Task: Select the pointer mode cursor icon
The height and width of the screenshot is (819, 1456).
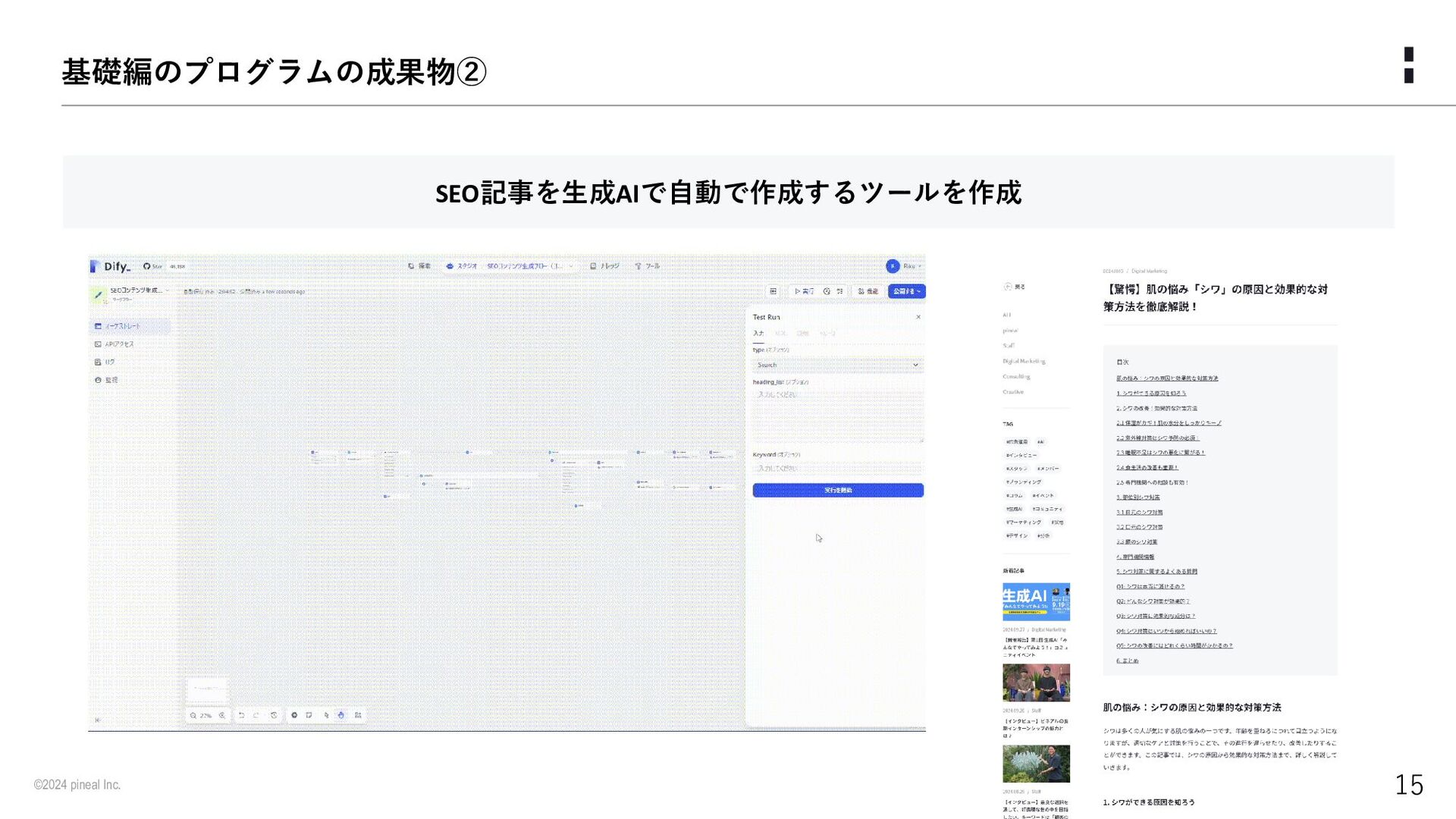Action: point(326,715)
